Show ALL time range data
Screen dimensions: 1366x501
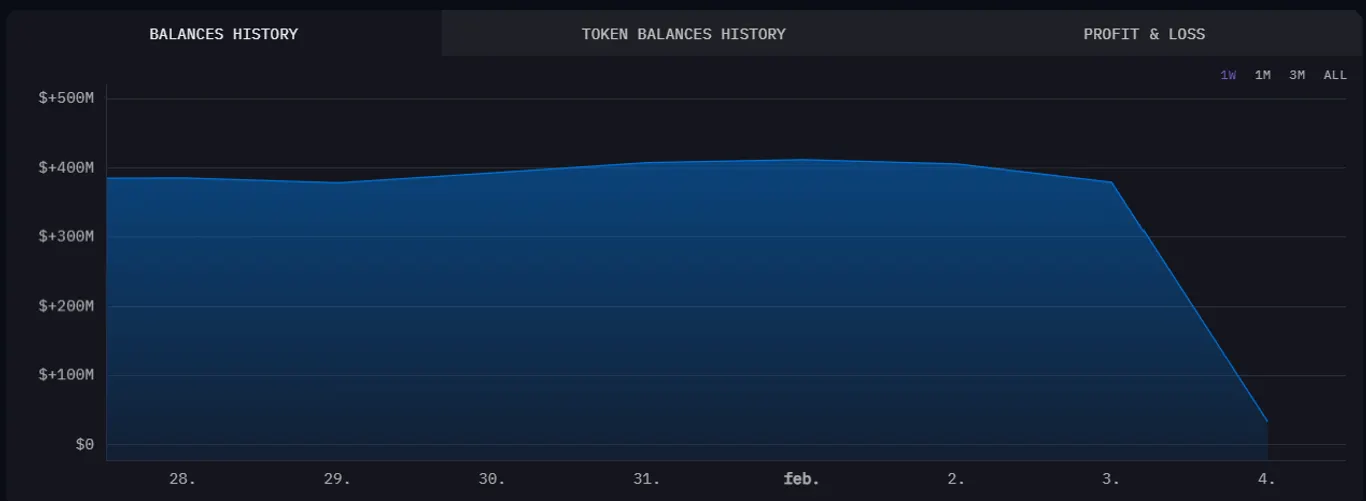[x=1335, y=75]
